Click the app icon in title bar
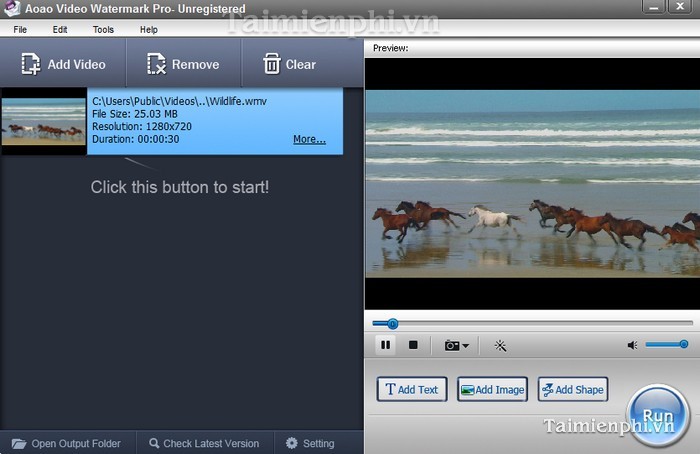 [12, 8]
